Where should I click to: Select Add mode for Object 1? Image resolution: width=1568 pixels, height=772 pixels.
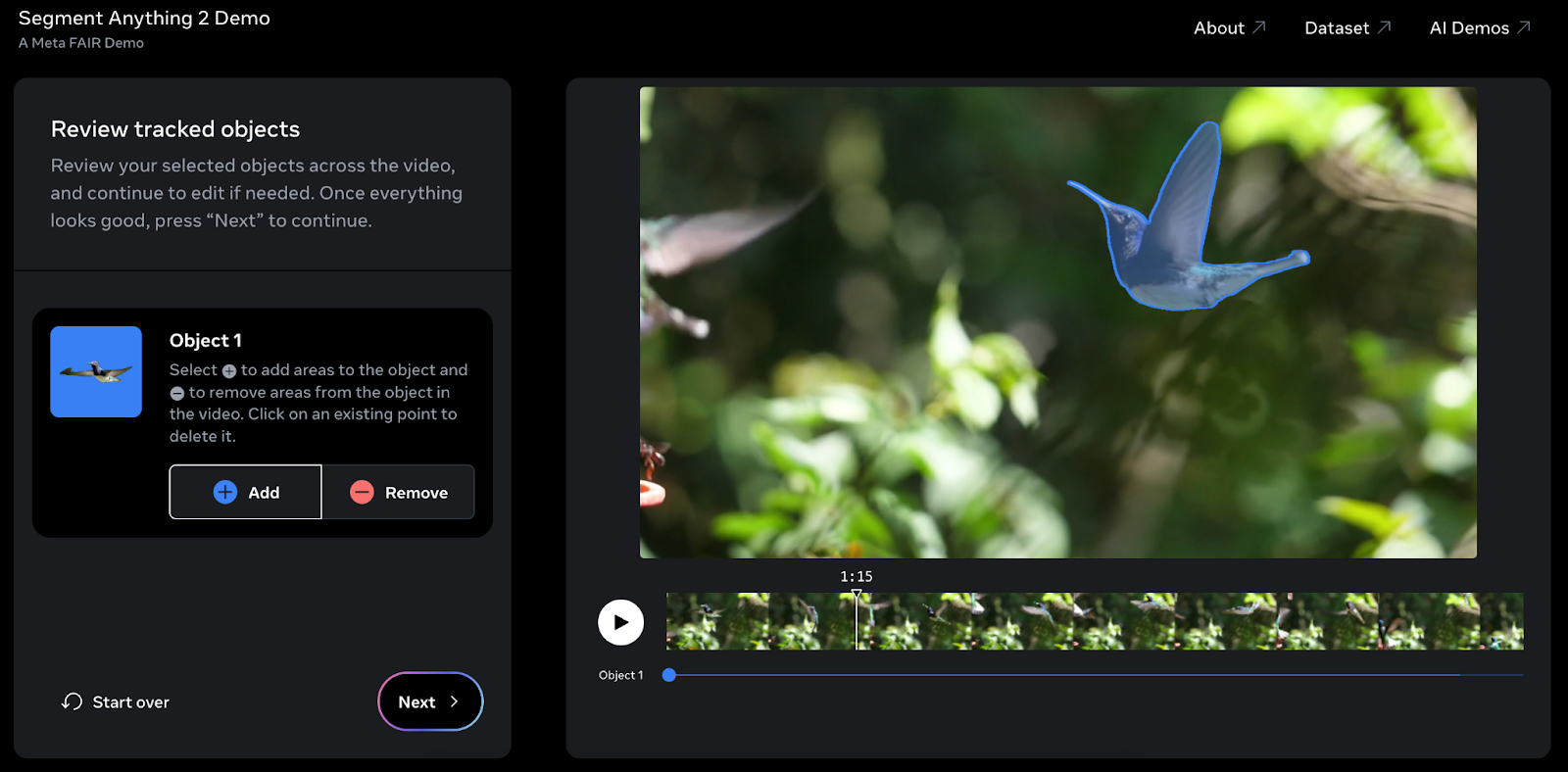pyautogui.click(x=246, y=492)
